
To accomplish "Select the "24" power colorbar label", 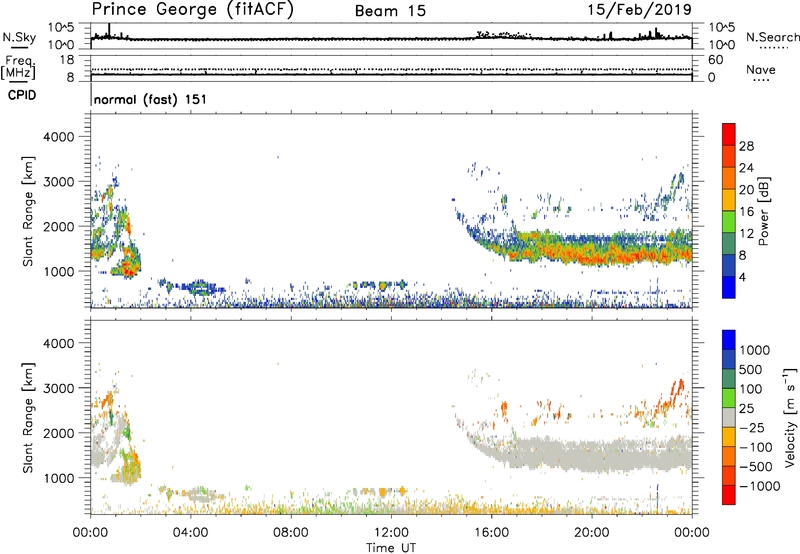I will (746, 168).
